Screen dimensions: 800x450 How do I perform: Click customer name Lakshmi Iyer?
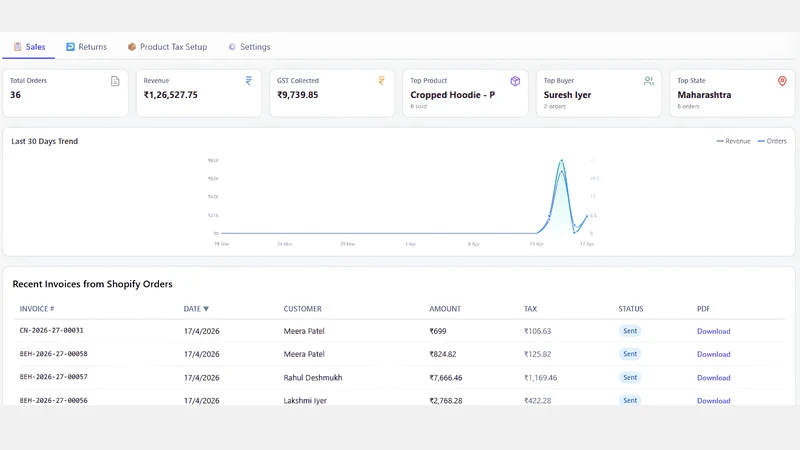pos(305,401)
